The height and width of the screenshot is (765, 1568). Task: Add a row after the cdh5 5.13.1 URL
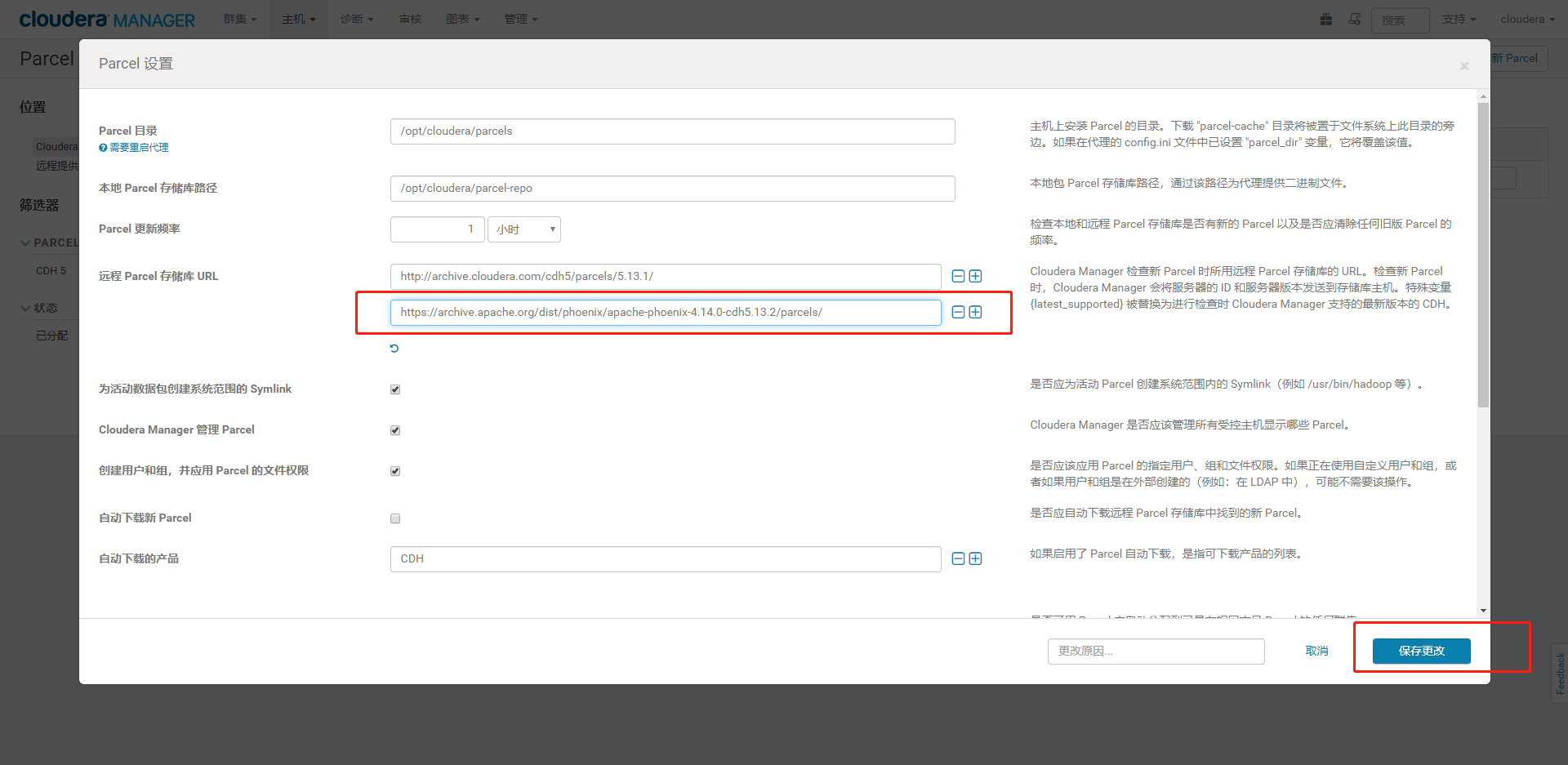(975, 276)
